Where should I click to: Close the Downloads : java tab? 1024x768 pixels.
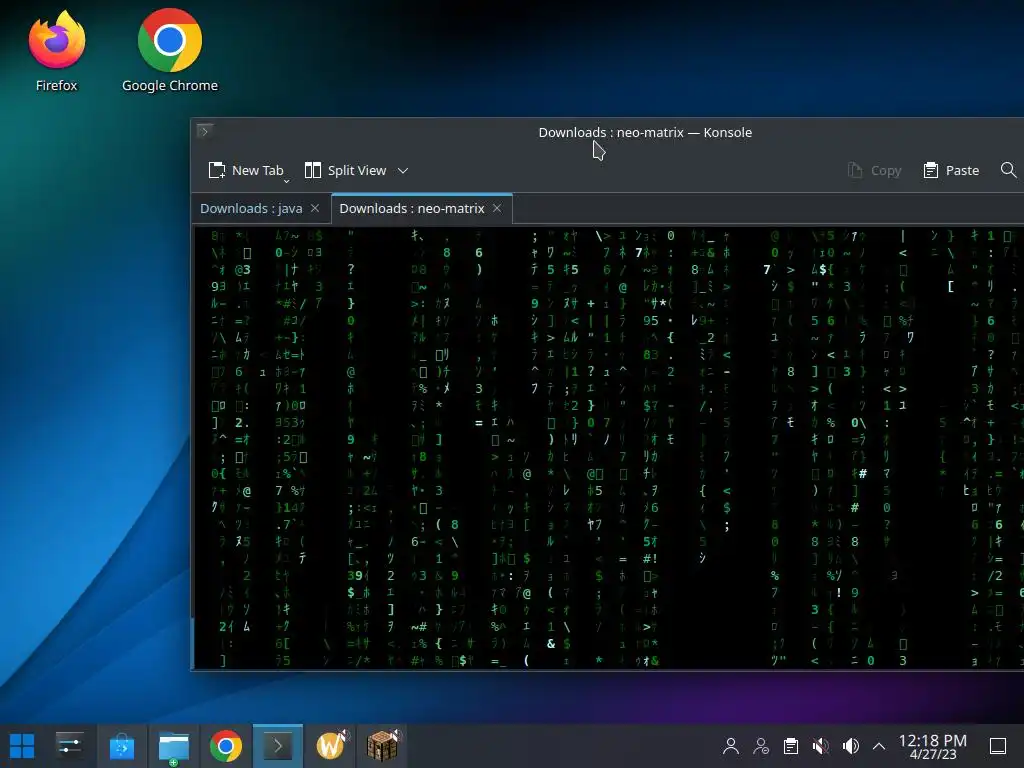coord(315,208)
